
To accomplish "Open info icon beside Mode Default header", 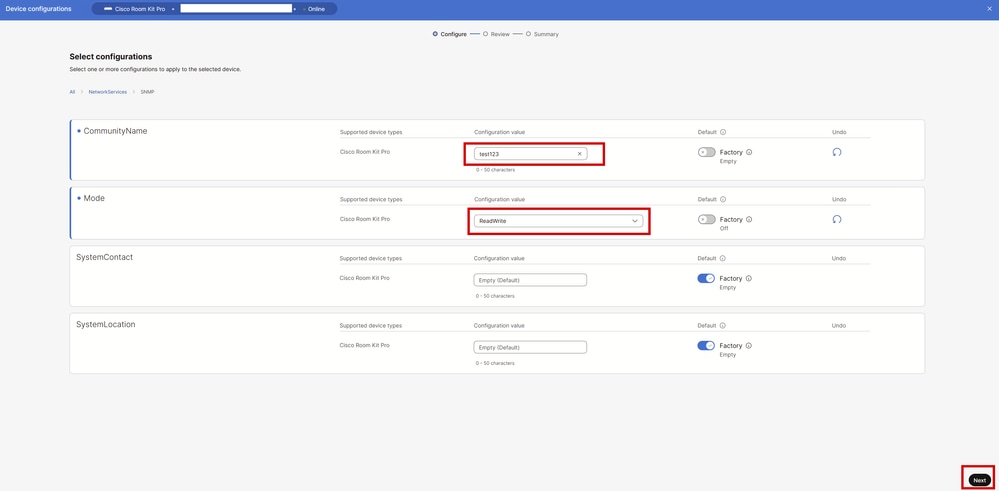I will coord(723,199).
